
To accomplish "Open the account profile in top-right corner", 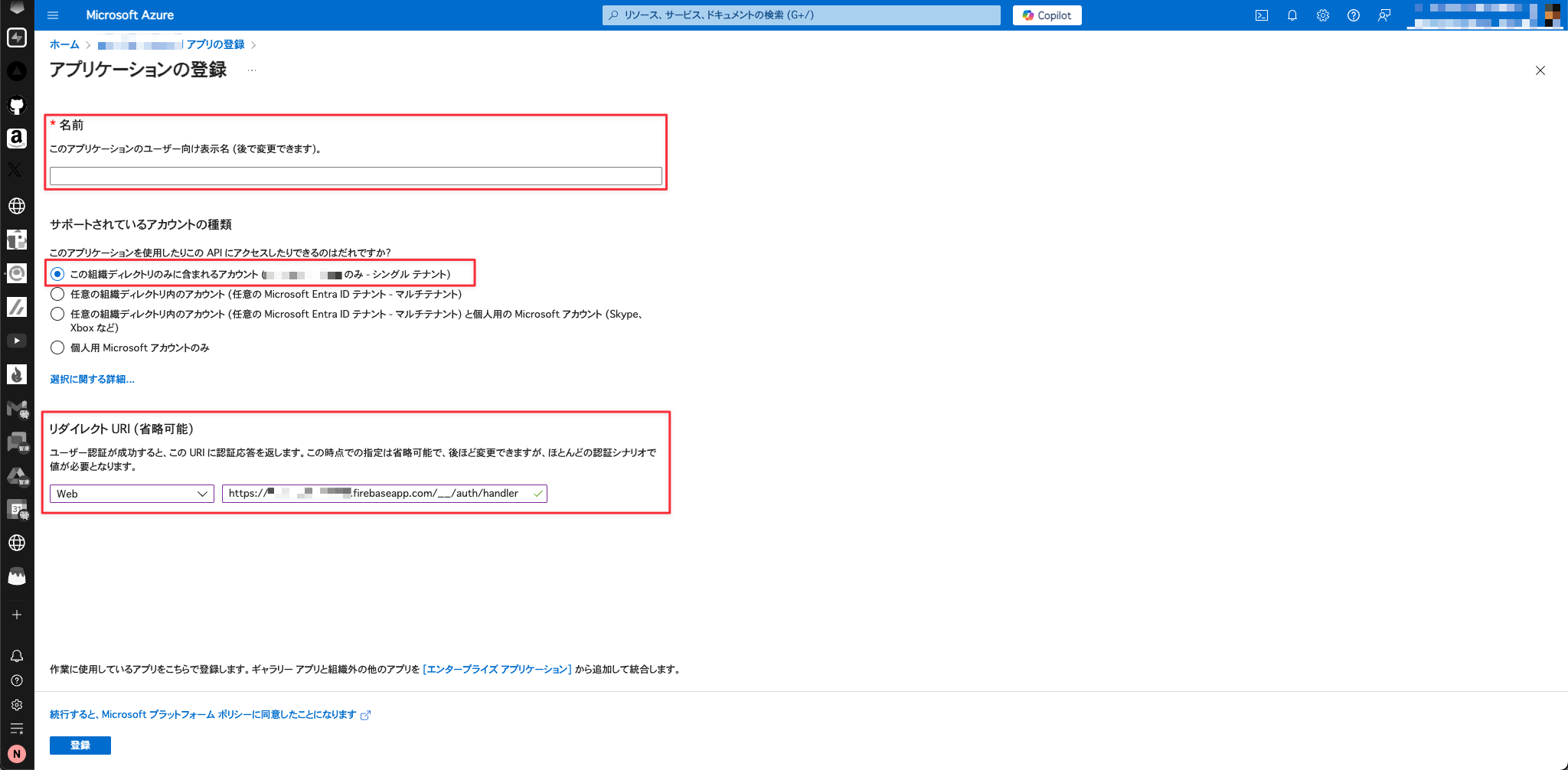I will [x=1486, y=15].
